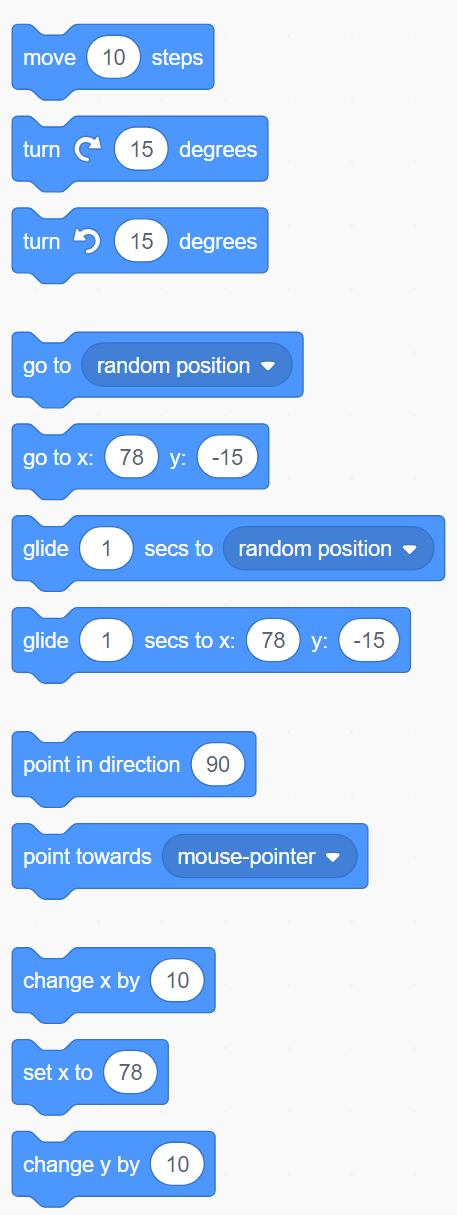The height and width of the screenshot is (1215, 457).
Task: Click x value in 'go to x' block
Action: [131, 458]
